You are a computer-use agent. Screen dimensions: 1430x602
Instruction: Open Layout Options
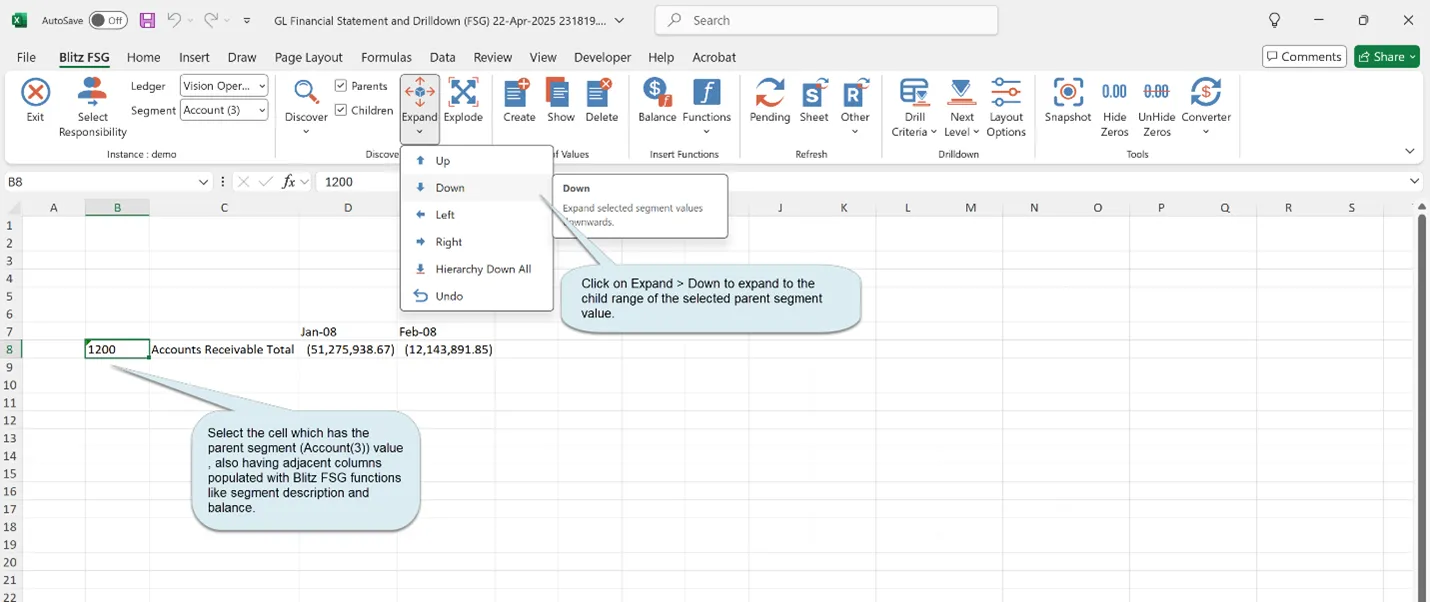(x=1006, y=108)
